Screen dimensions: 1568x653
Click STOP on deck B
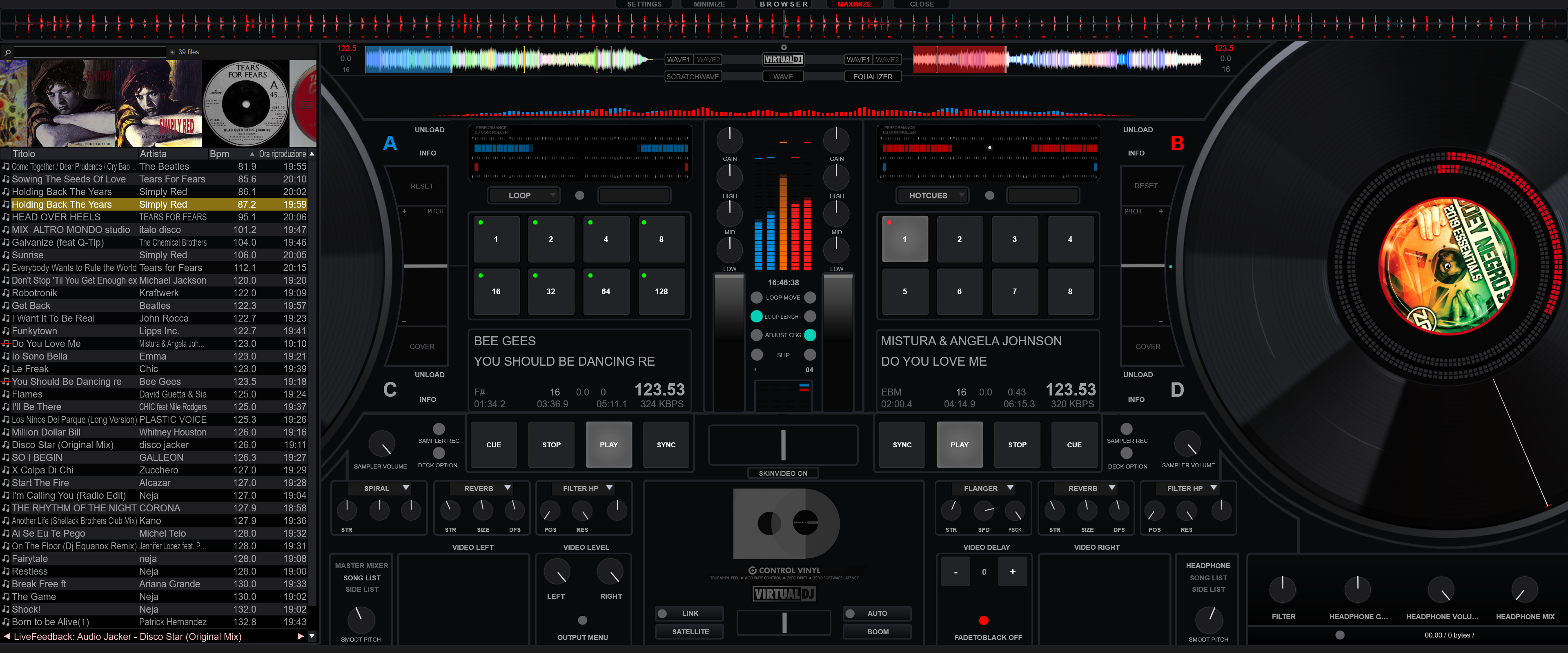[x=1016, y=445]
